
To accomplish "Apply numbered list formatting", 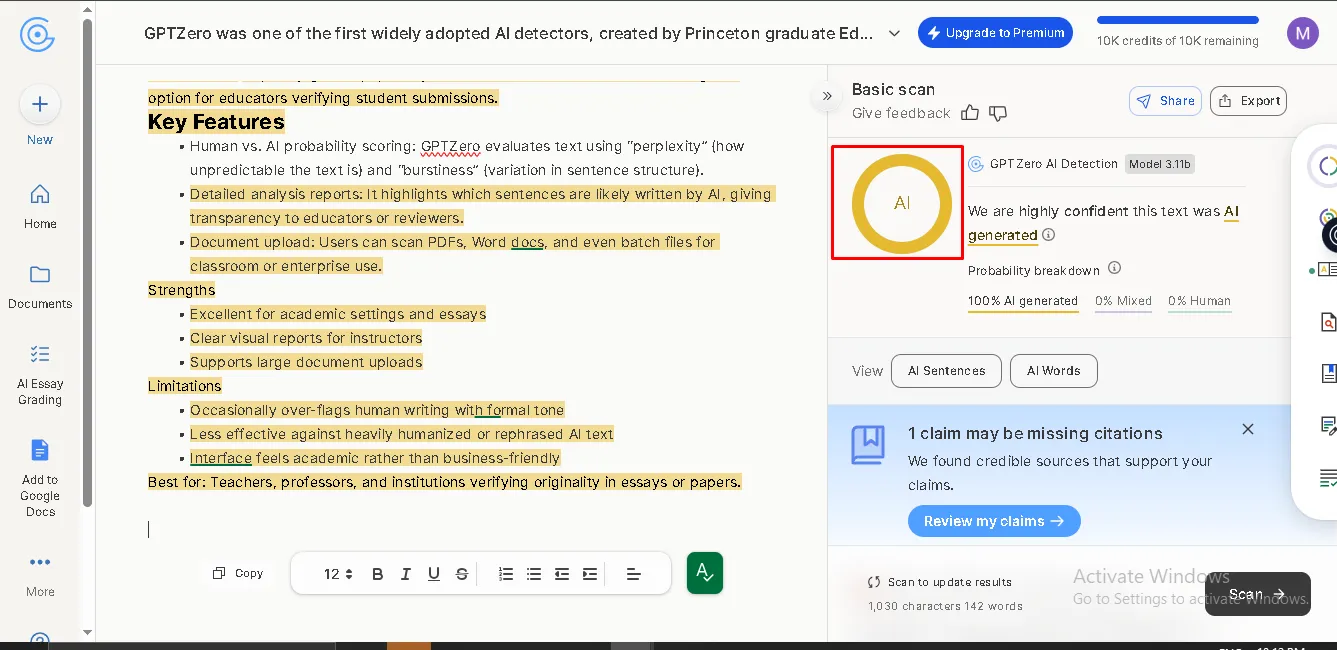I will pyautogui.click(x=506, y=574).
